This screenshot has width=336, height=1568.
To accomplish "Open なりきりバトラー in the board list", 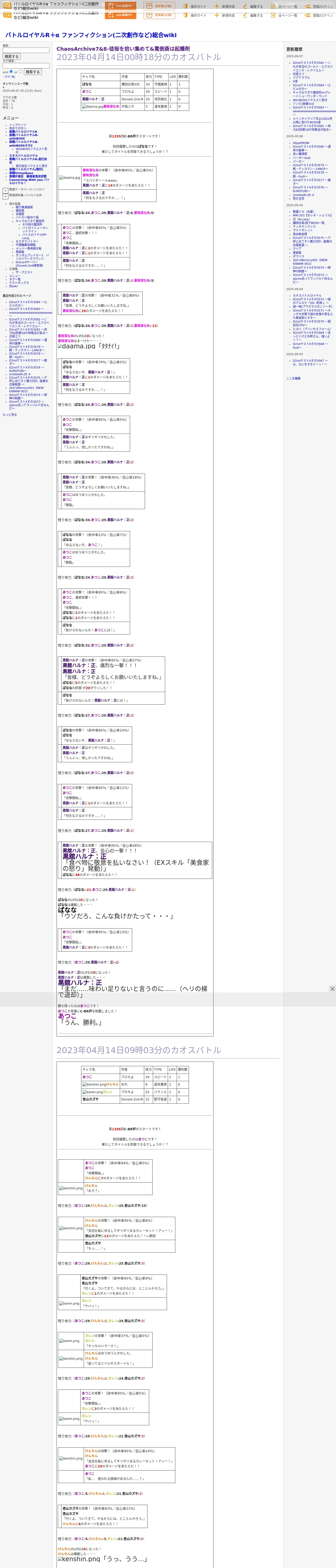I will point(27,242).
